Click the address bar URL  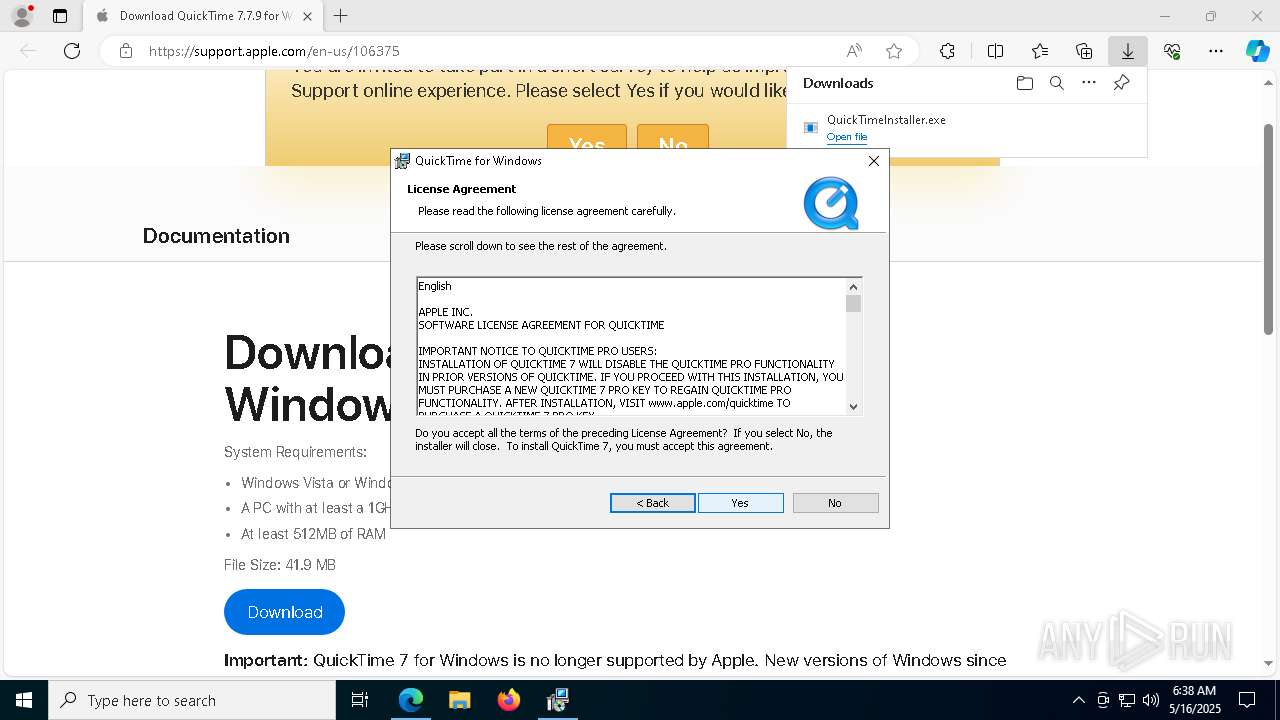pyautogui.click(x=274, y=51)
